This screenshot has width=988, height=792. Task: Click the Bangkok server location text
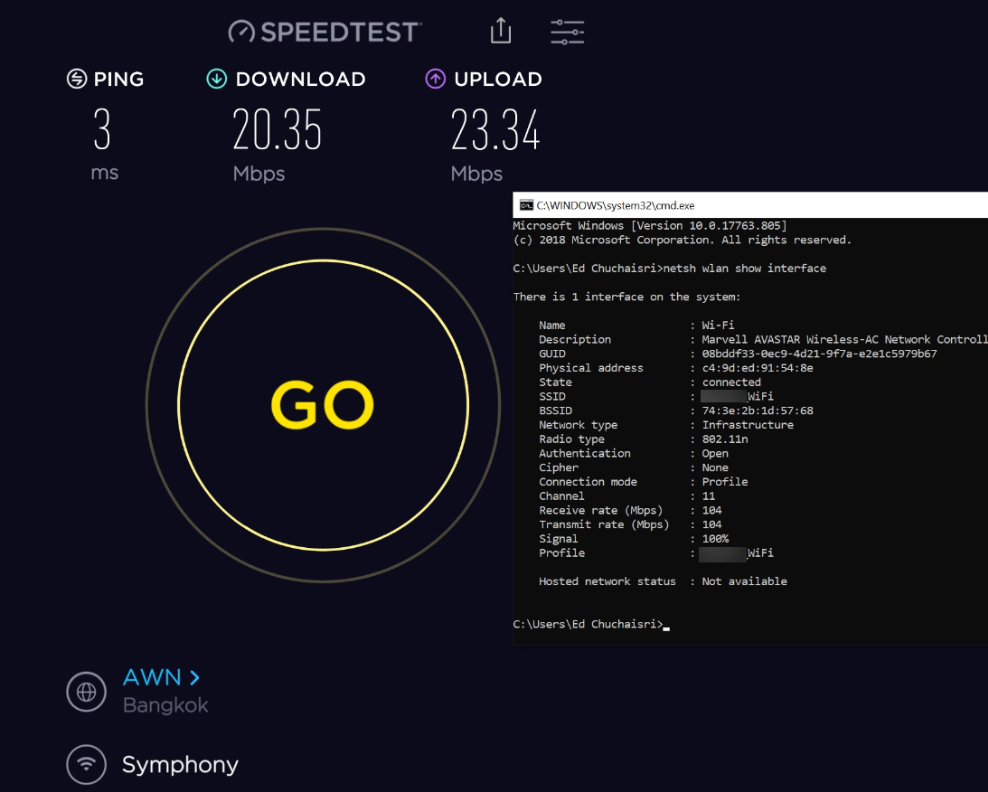[x=165, y=705]
